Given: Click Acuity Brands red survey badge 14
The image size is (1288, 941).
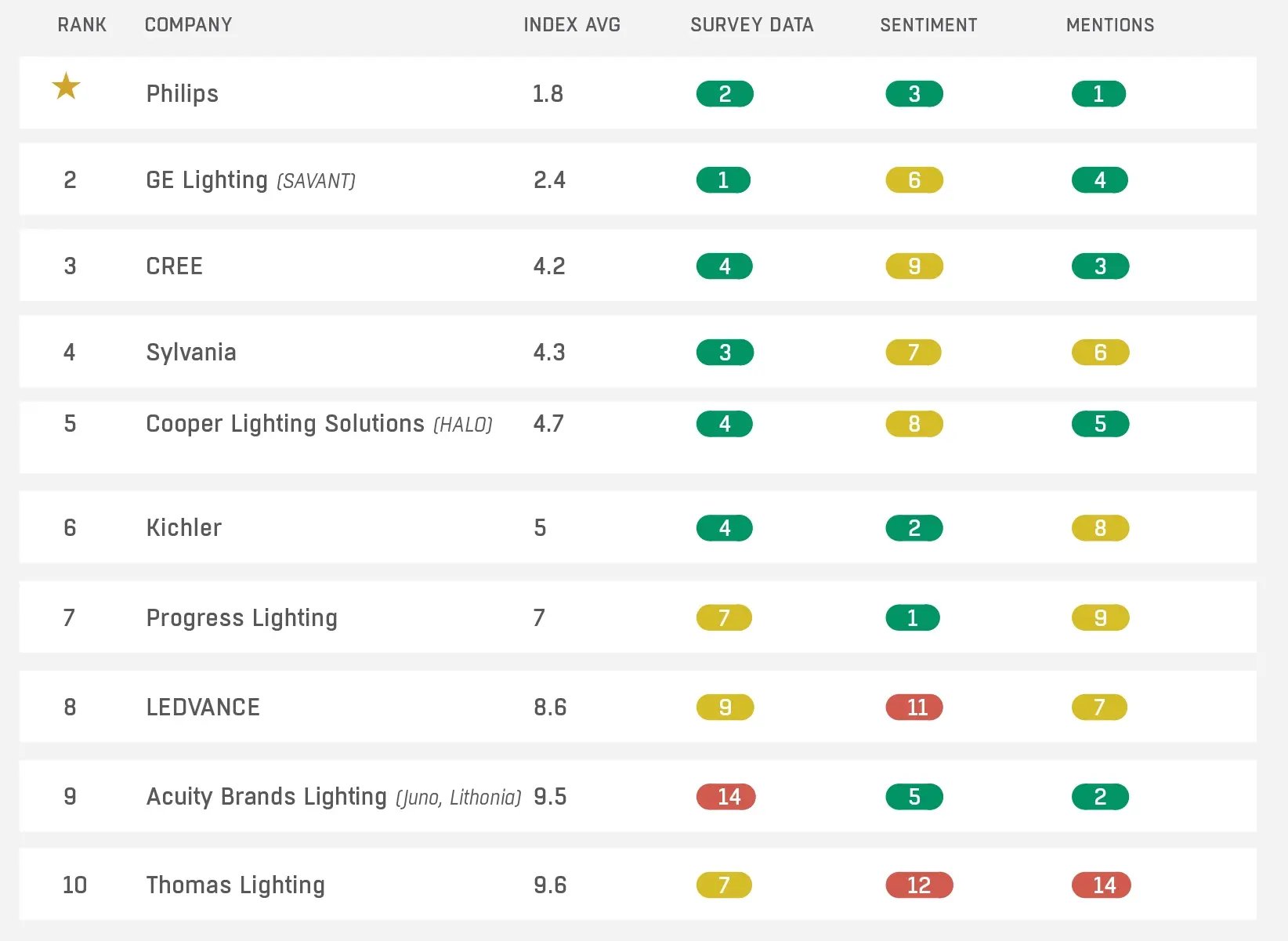Looking at the screenshot, I should 726,797.
